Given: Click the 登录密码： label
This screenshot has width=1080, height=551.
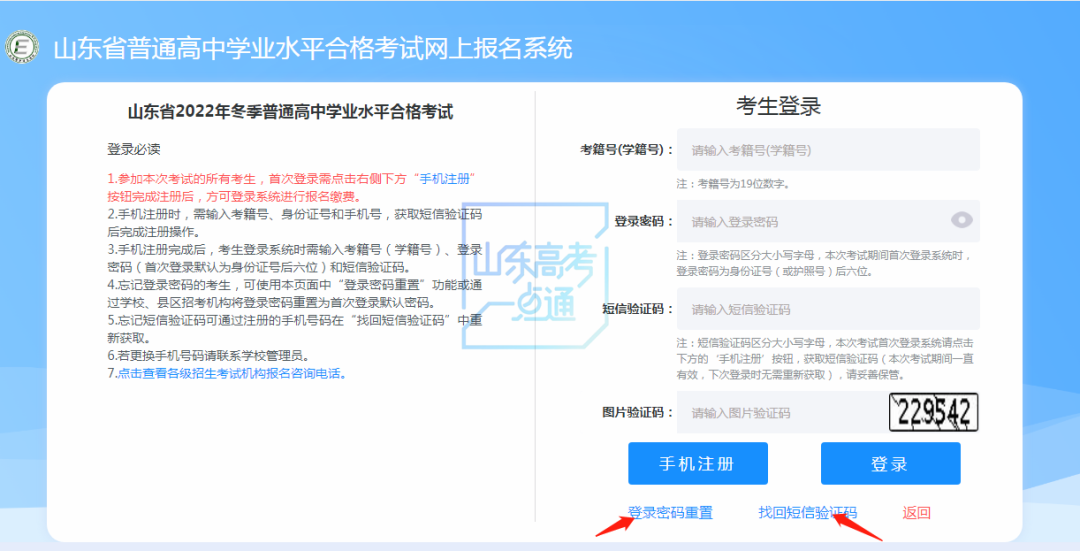Looking at the screenshot, I should 644,221.
